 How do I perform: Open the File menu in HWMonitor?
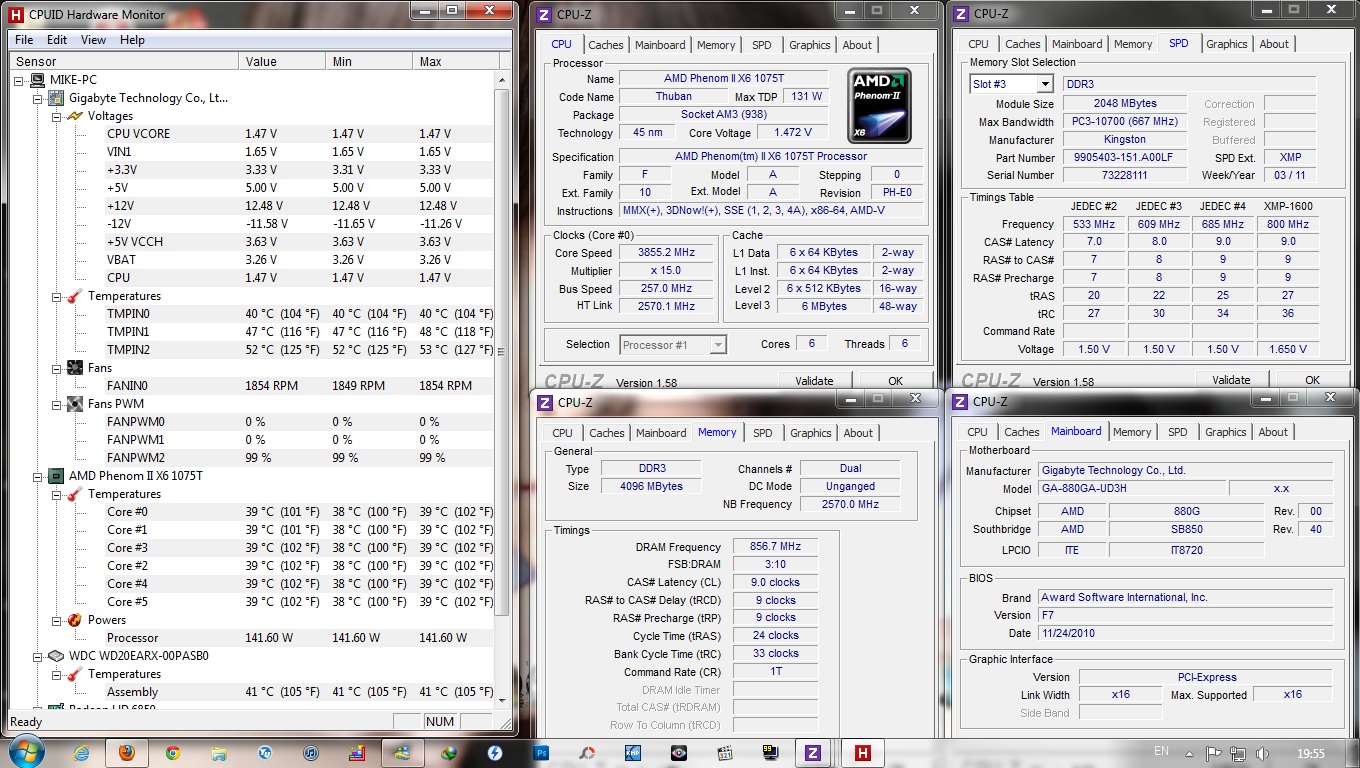point(24,40)
